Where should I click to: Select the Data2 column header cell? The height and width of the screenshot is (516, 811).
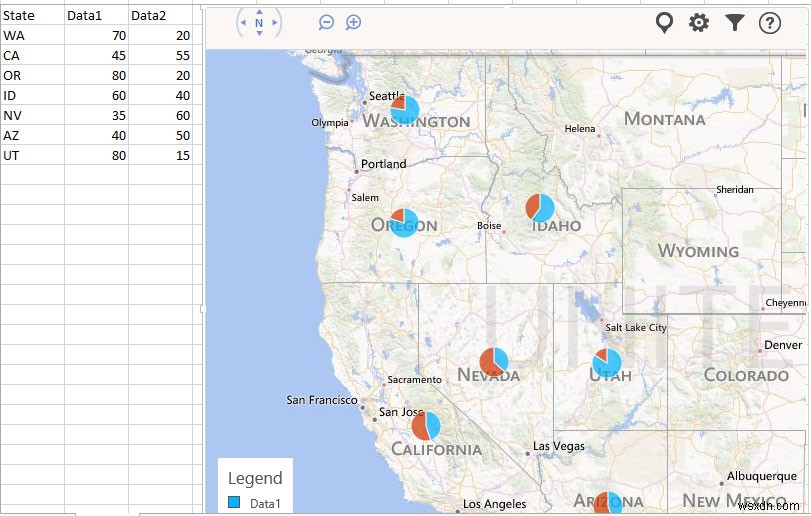tap(160, 15)
